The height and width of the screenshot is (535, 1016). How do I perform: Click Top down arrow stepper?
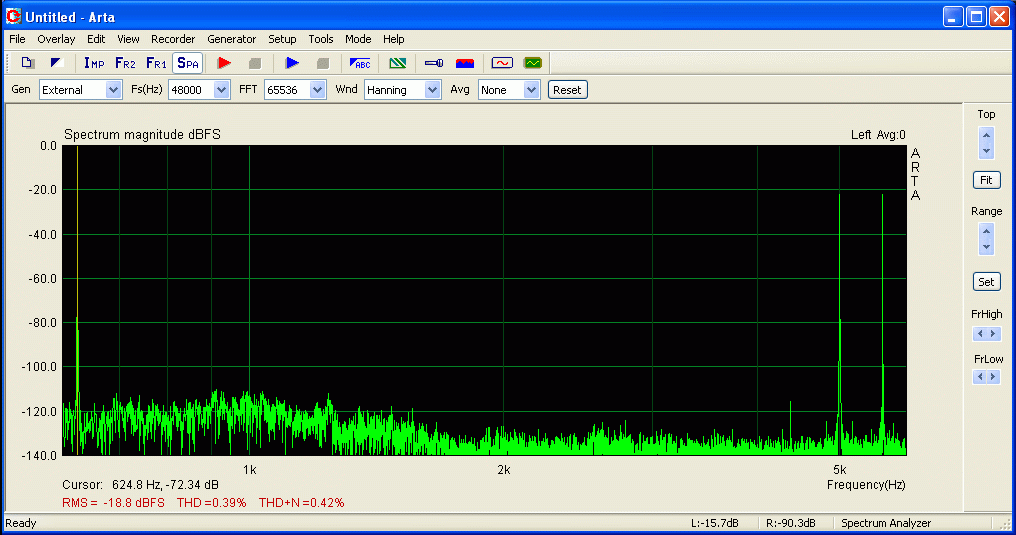pyautogui.click(x=986, y=151)
